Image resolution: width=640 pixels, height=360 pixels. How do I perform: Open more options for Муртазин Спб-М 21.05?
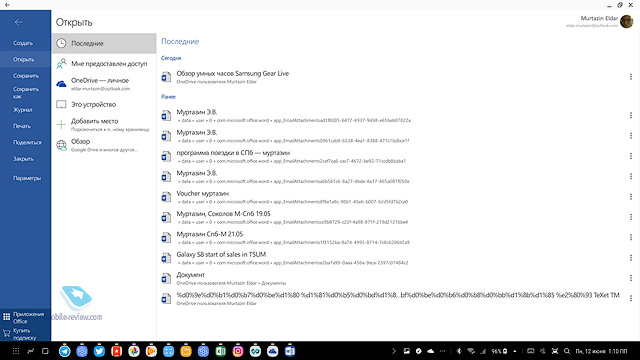631,237
